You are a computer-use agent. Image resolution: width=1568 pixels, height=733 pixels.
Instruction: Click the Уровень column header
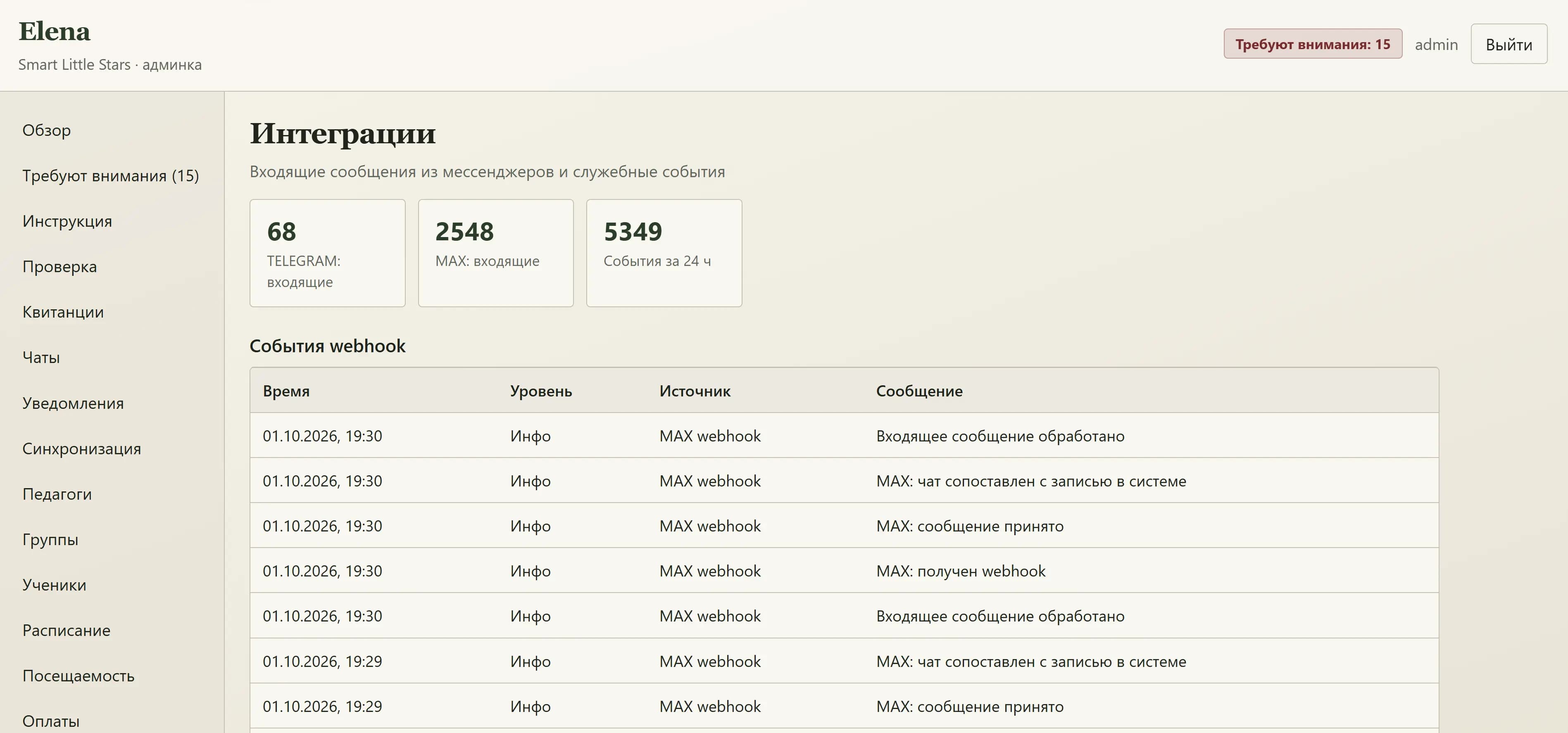tap(541, 391)
